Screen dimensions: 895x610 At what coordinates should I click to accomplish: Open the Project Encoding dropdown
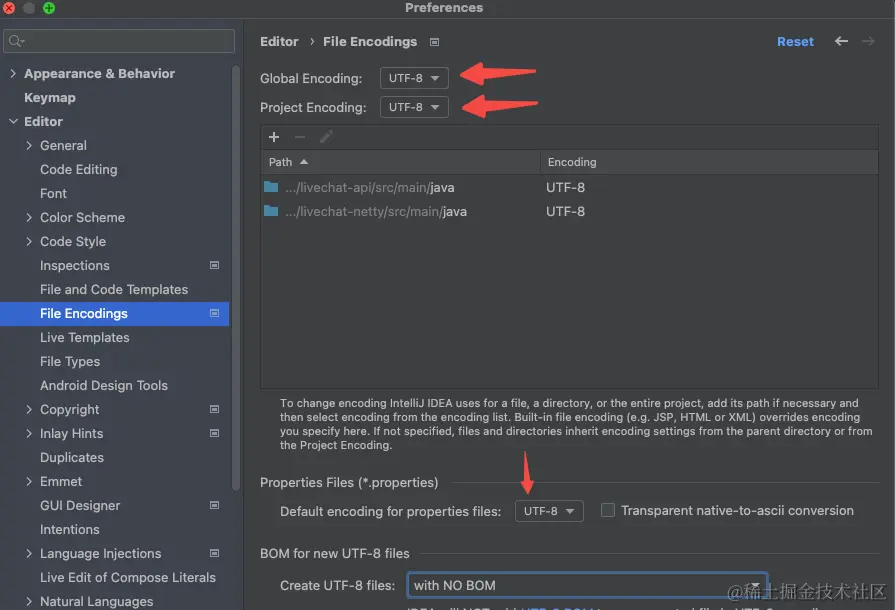pos(414,107)
